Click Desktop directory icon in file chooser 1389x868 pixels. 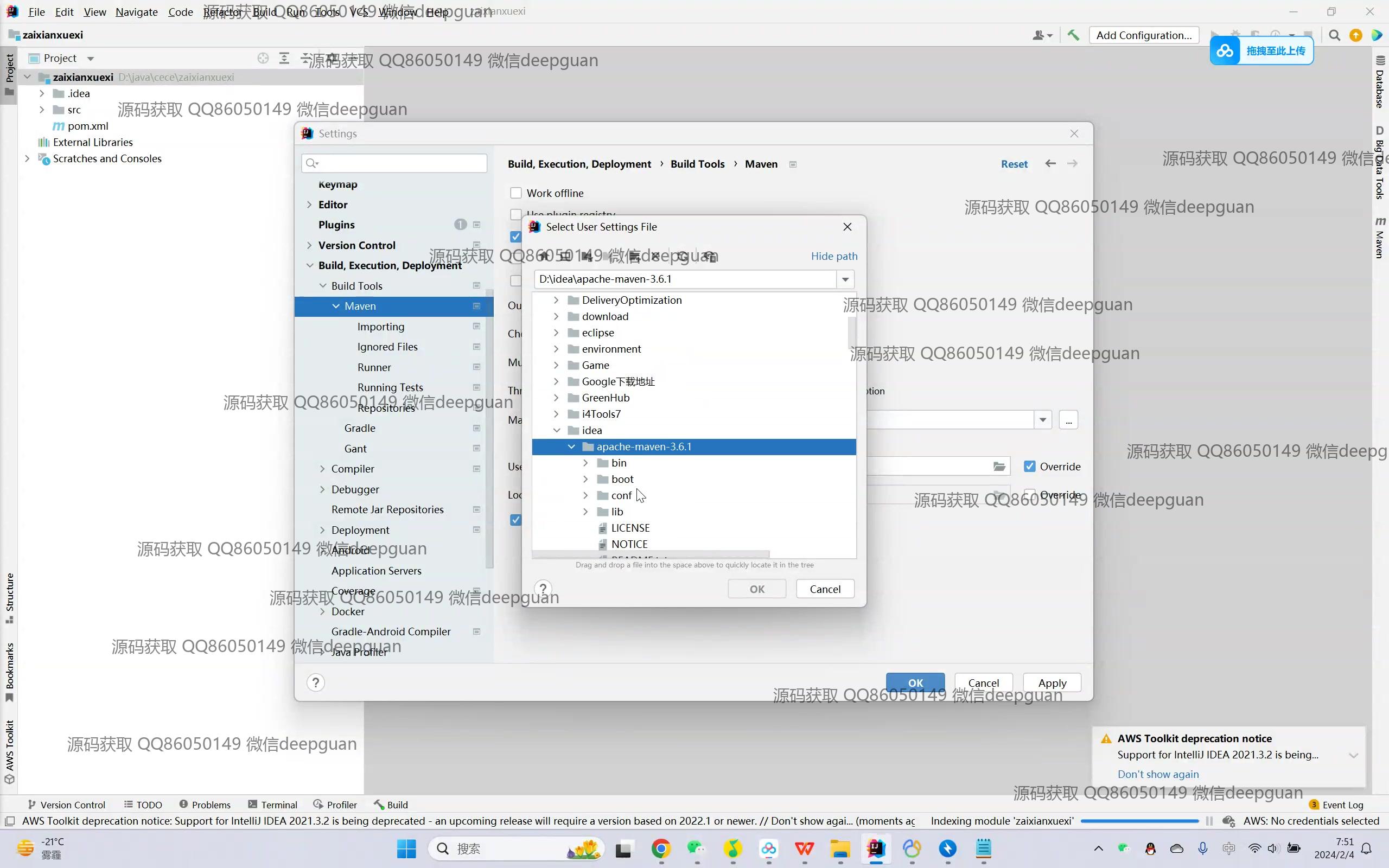(x=565, y=256)
